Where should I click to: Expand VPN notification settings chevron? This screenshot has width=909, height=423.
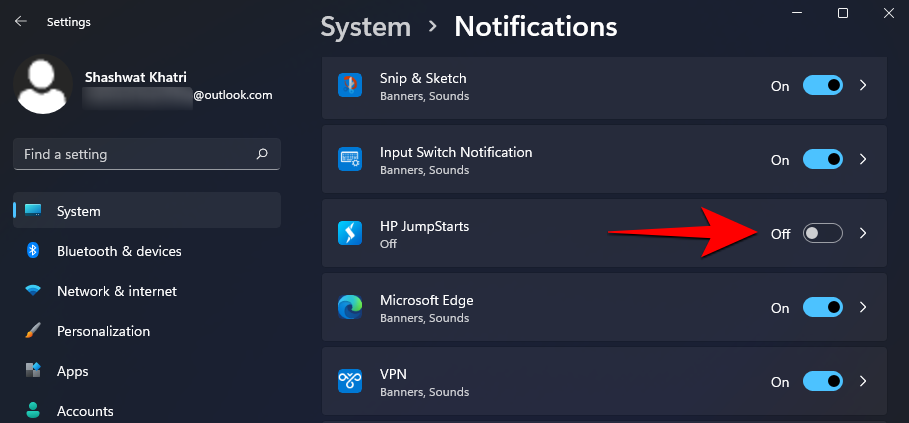[x=864, y=381]
